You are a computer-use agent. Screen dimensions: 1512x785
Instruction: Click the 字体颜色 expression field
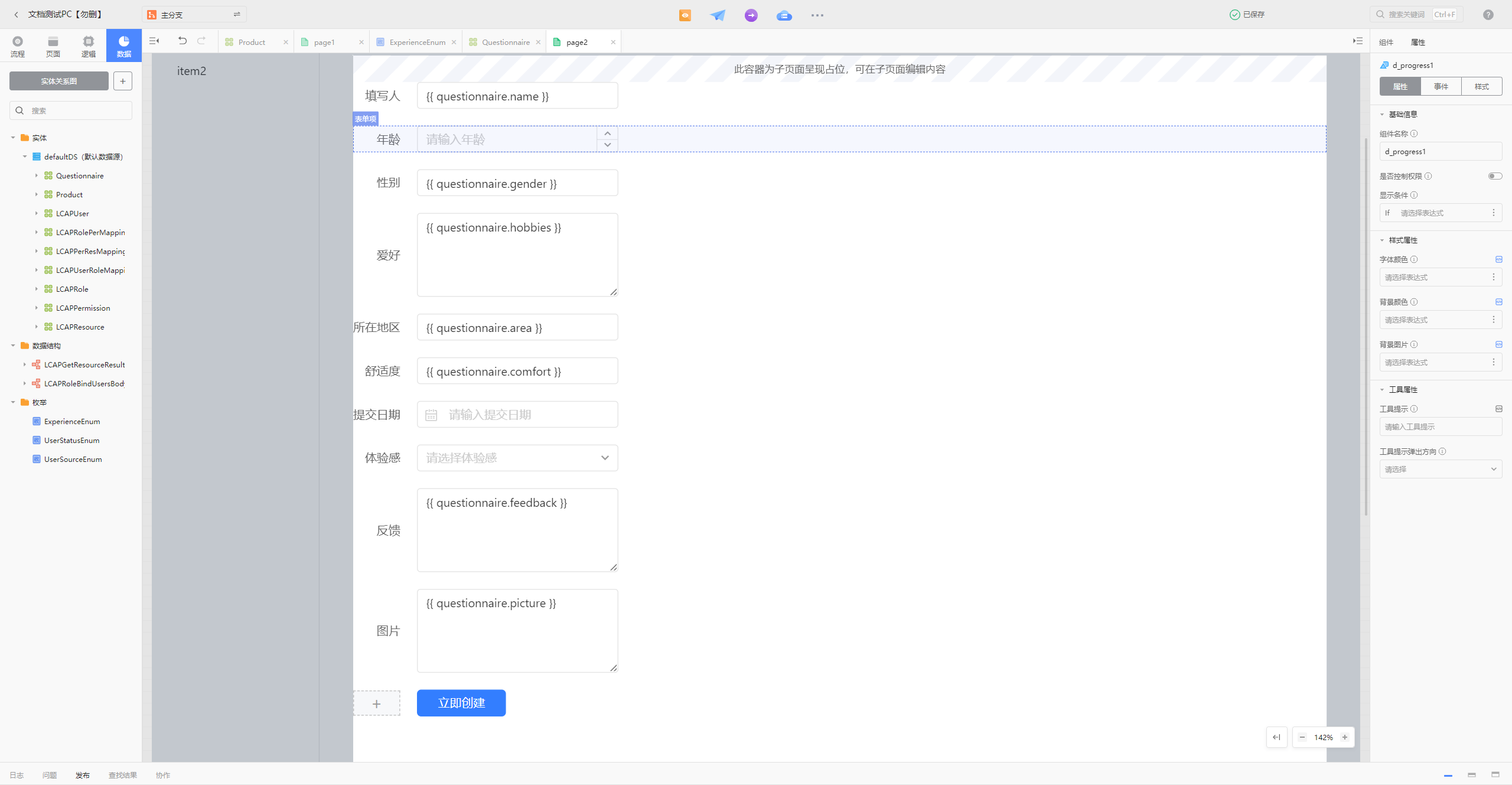point(1441,277)
